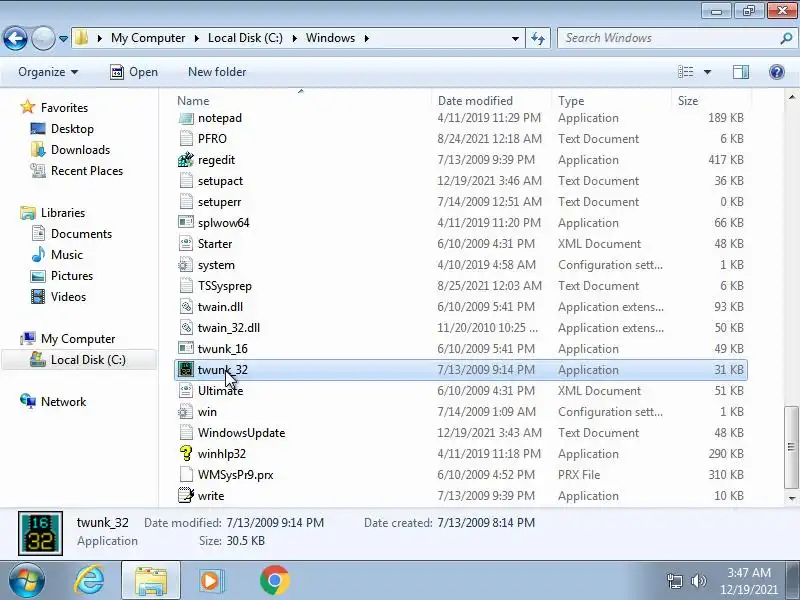The height and width of the screenshot is (600, 800).
Task: Click the change view icon
Action: [685, 72]
